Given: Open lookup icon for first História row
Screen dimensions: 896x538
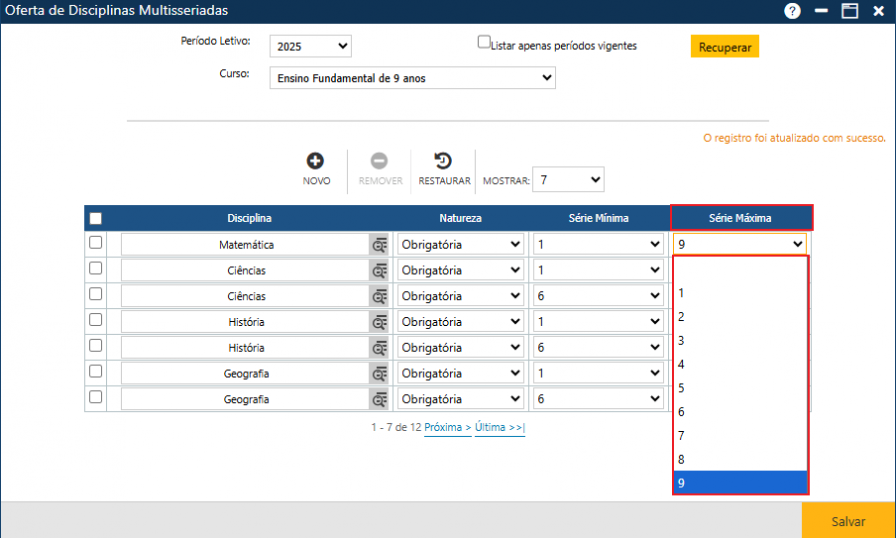Looking at the screenshot, I should [379, 322].
